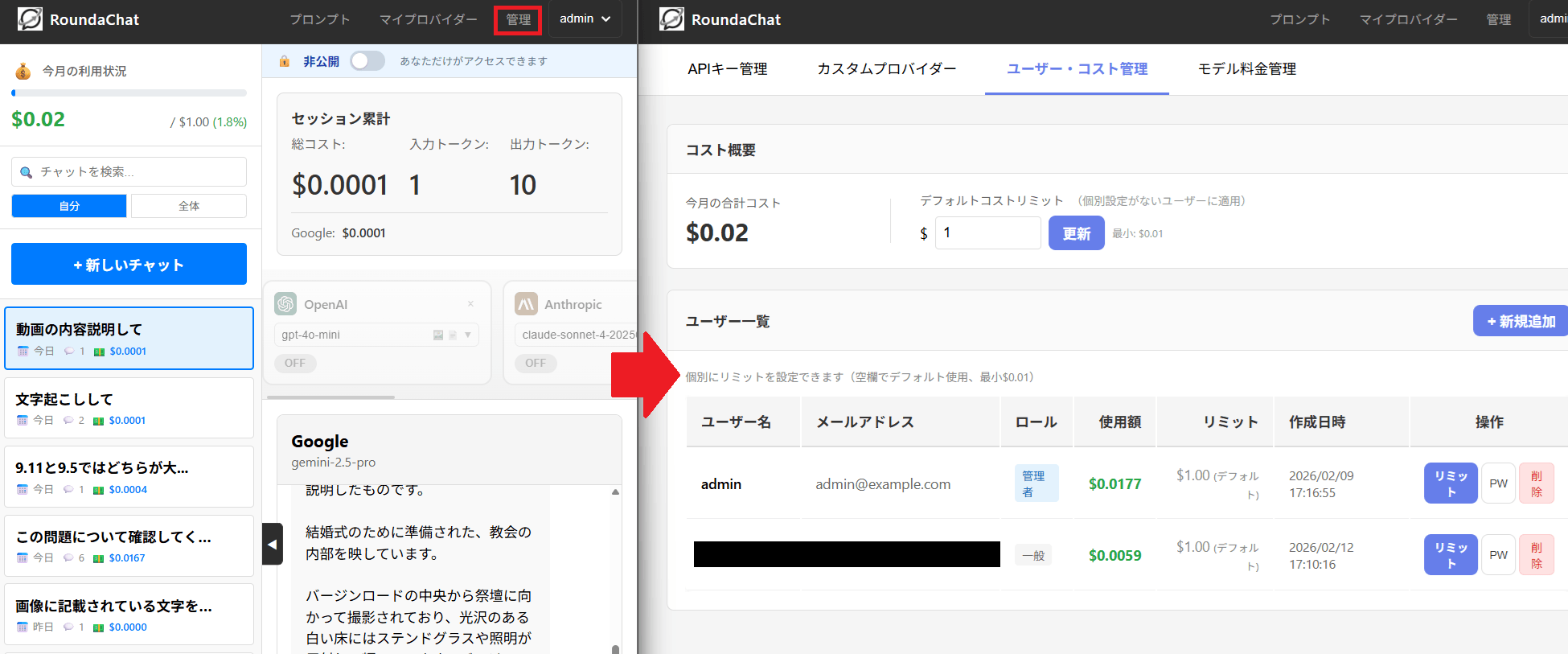Switch to ユーザー・コスト管理 tab
This screenshot has width=1568, height=654.
pyautogui.click(x=1077, y=69)
